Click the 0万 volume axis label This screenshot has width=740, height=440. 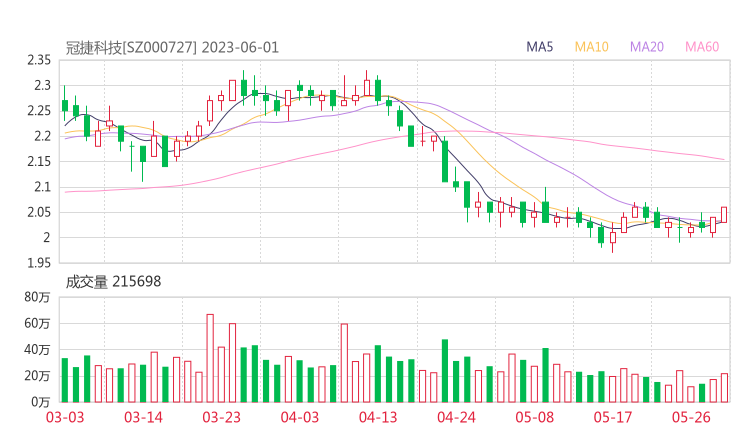(41, 402)
